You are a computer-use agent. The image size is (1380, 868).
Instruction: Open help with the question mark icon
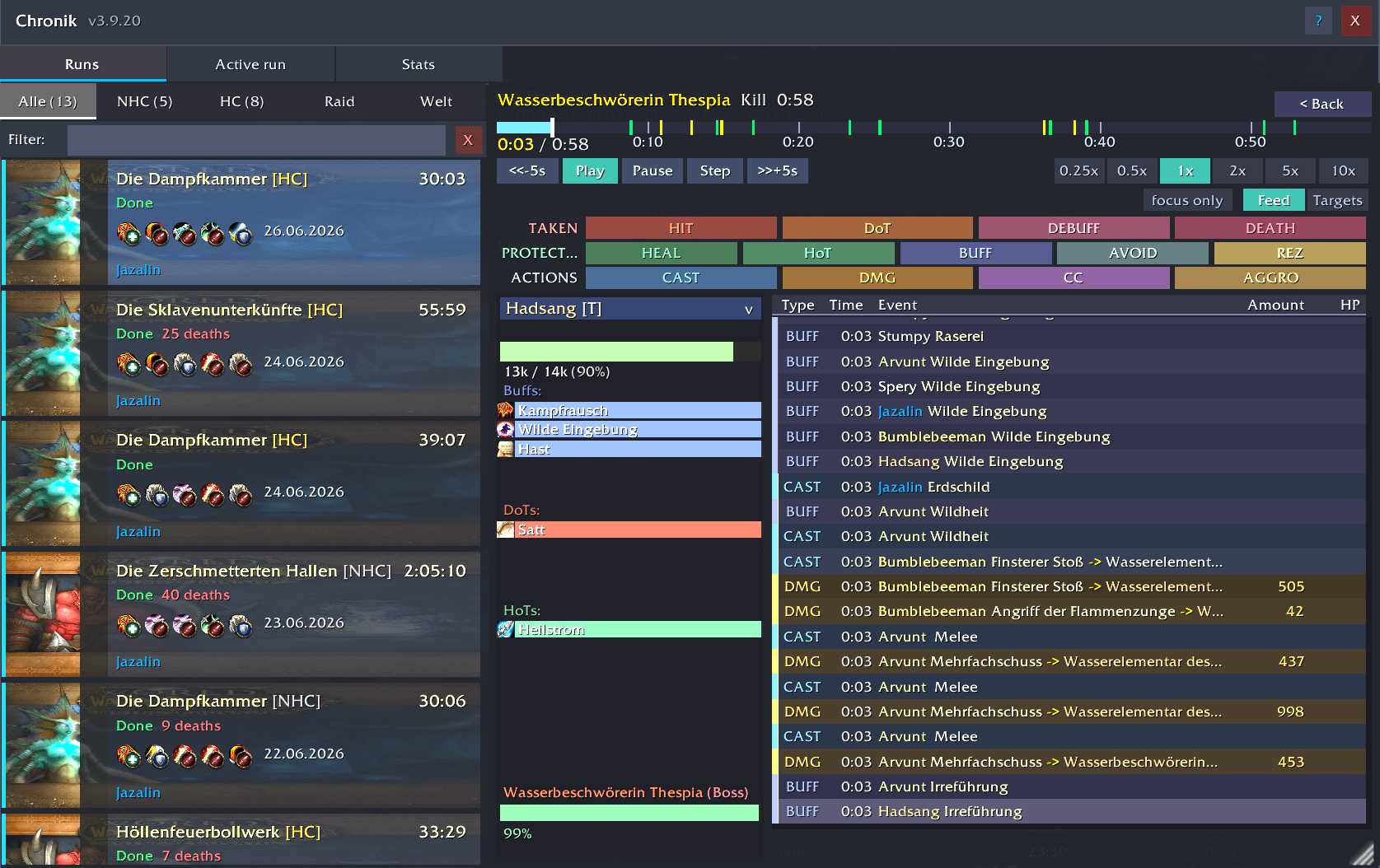pos(1318,21)
